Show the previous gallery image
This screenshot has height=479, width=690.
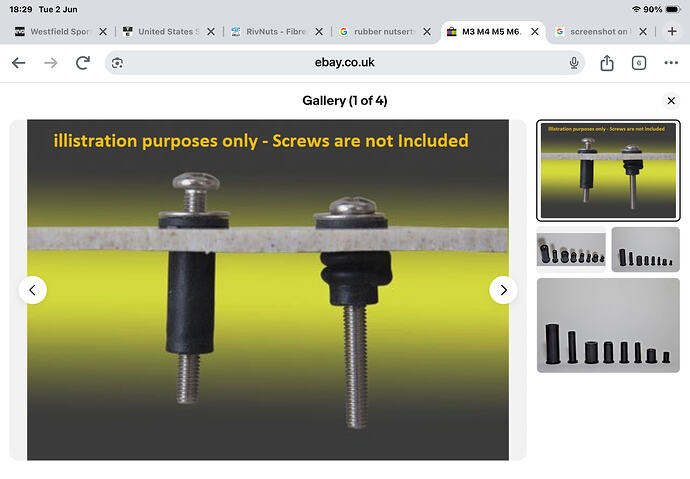(33, 290)
